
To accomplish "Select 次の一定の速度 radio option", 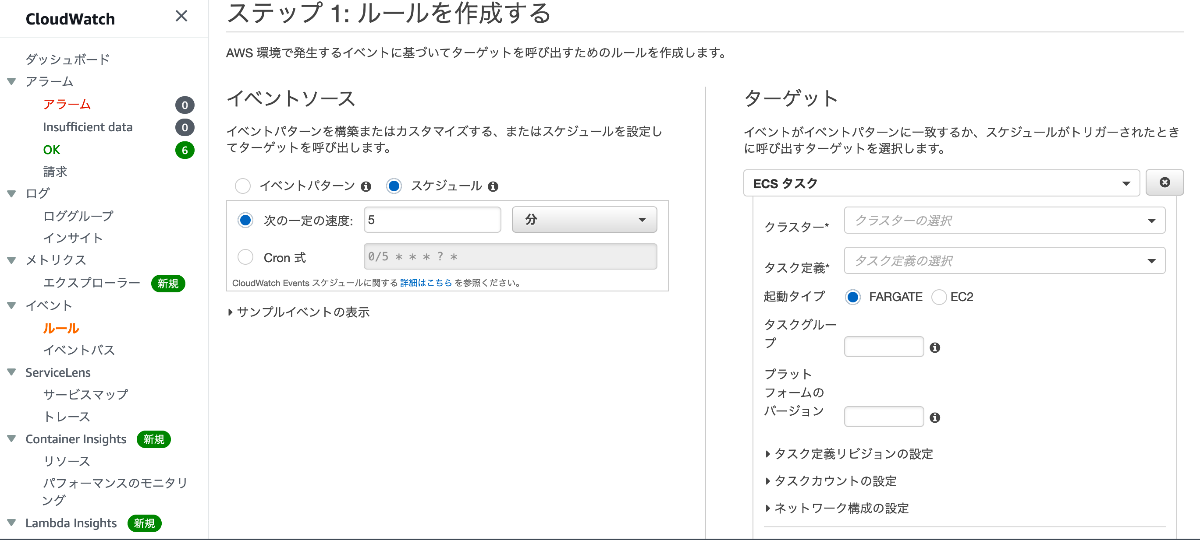I will pyautogui.click(x=246, y=220).
